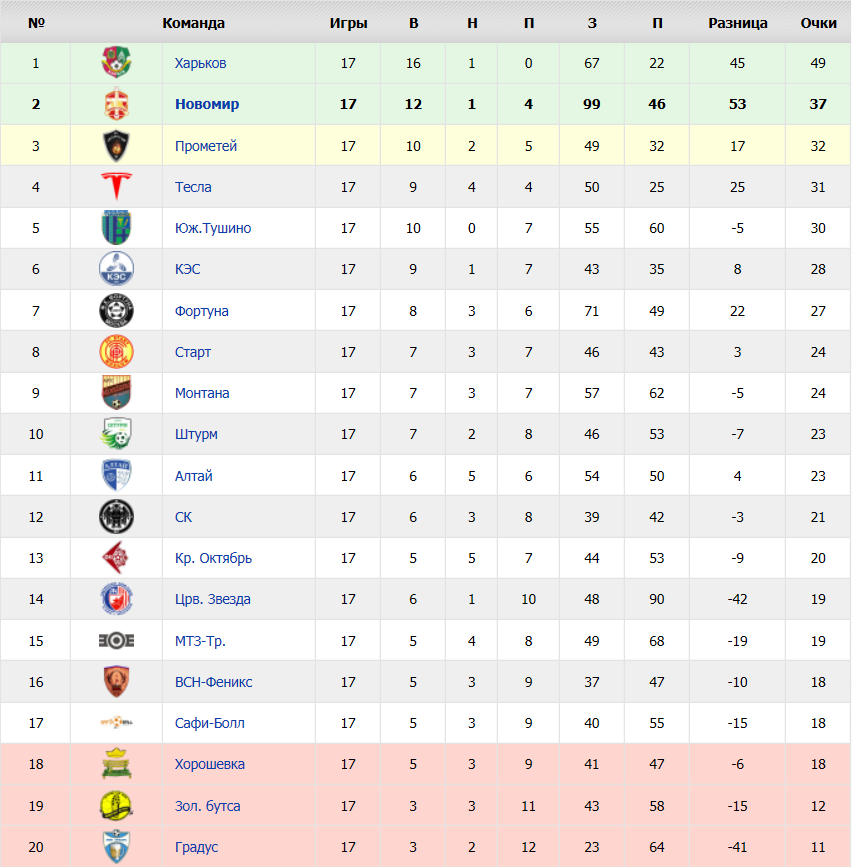Screen dimensions: 852x867
Task: Click the МТЗ-Тр. gray logo
Action: 116,640
